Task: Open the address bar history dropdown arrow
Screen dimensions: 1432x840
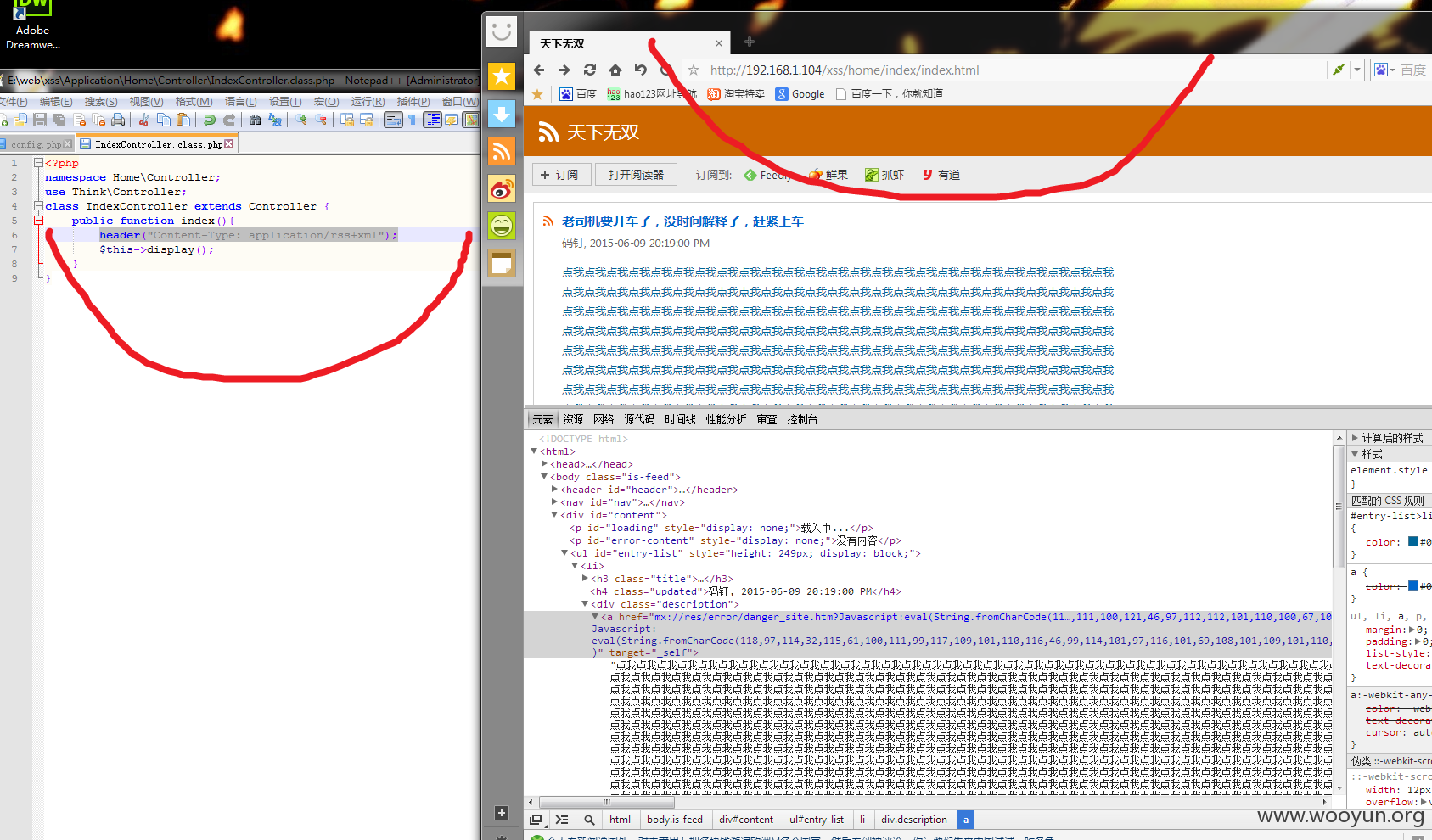Action: tap(1357, 70)
